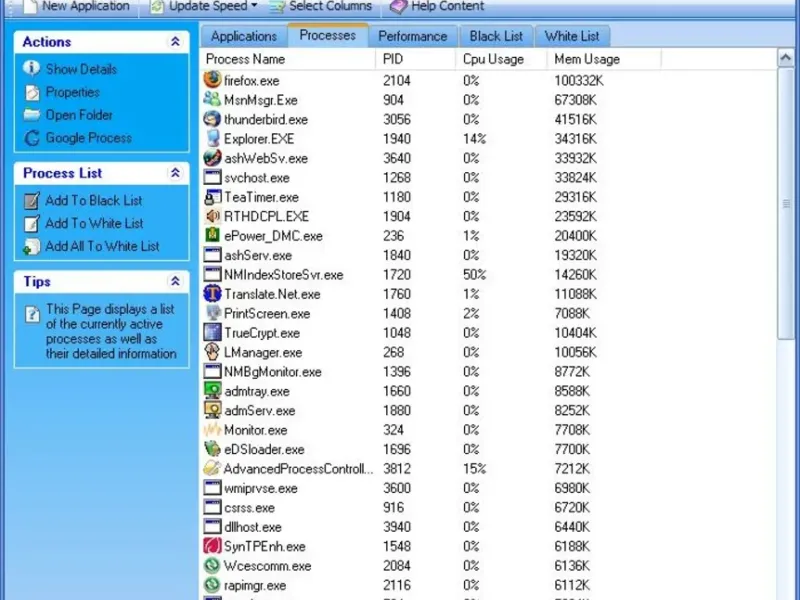The height and width of the screenshot is (600, 800).
Task: Click the Google Process icon
Action: coord(32,138)
